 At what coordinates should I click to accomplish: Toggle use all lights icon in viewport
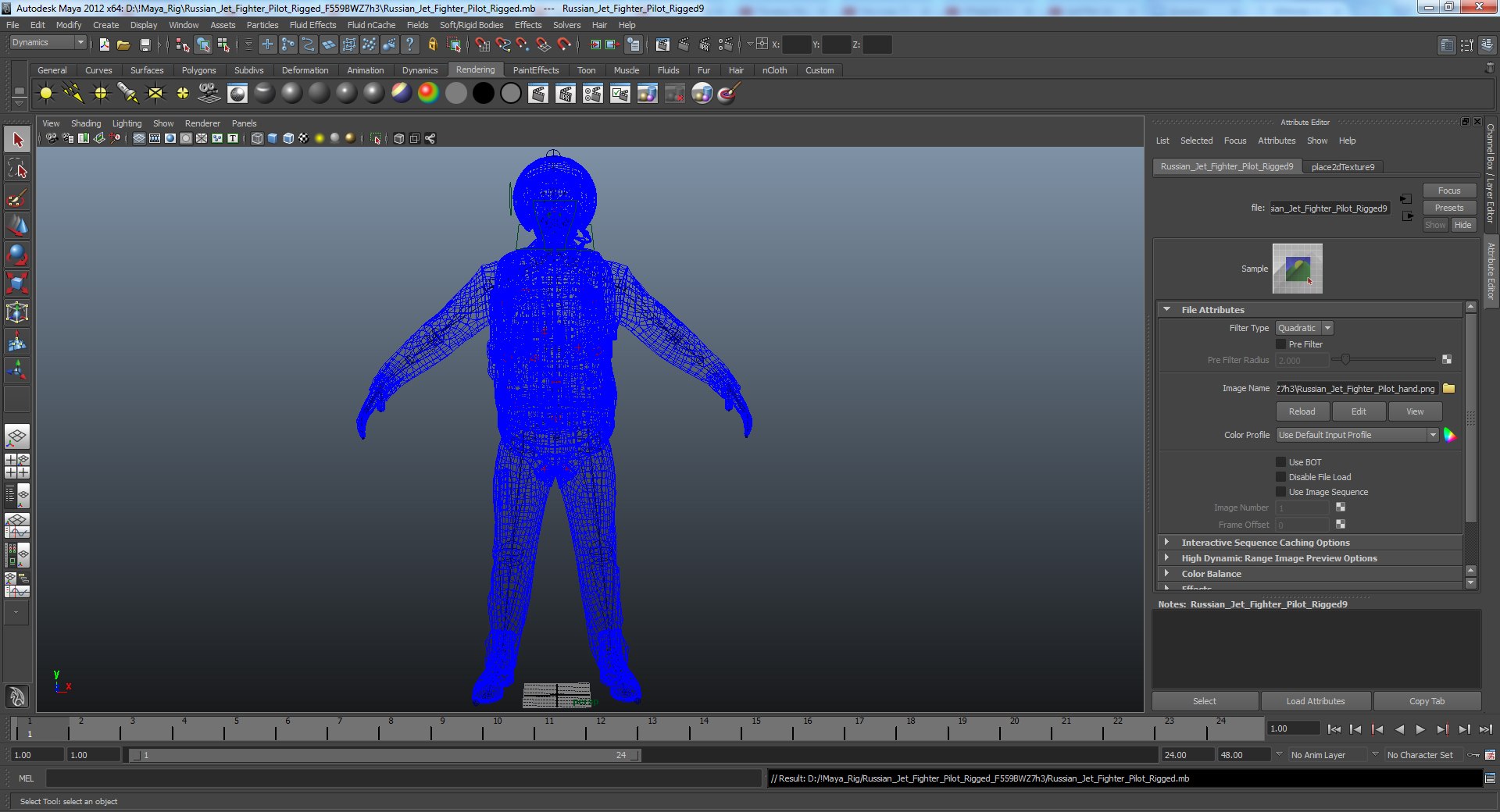[x=319, y=138]
